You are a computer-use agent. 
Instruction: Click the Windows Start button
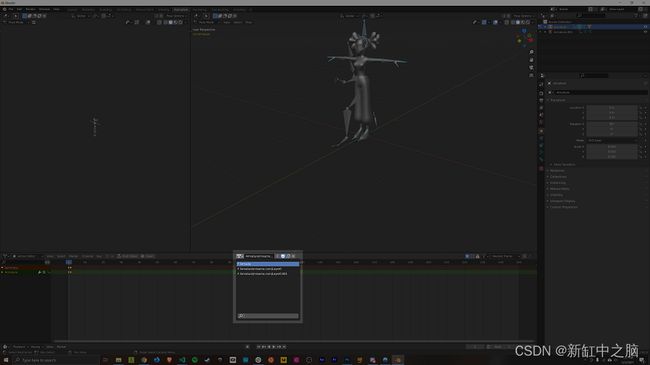[5, 360]
